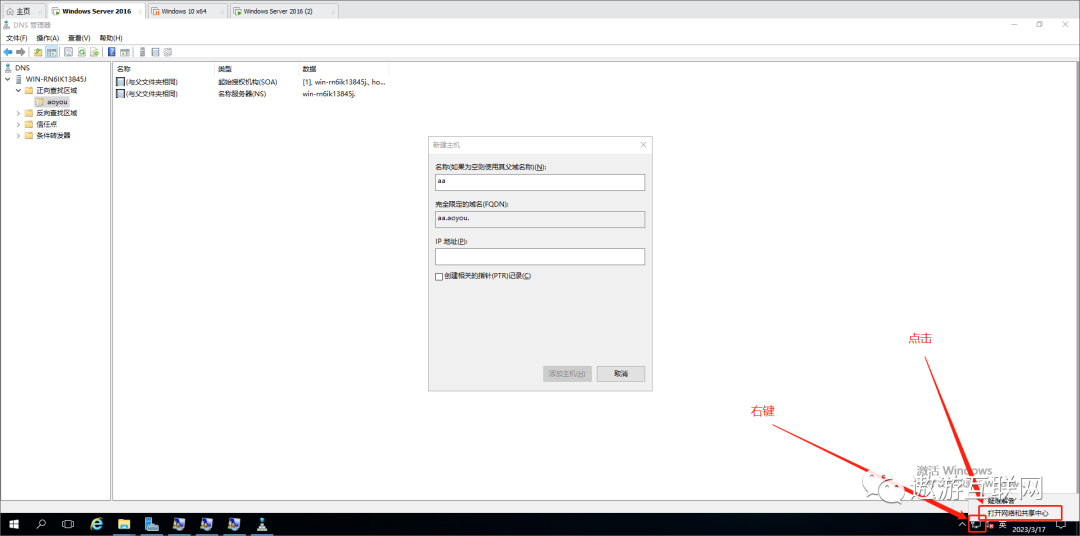1080x536 pixels.
Task: Click the Export List icon in toolbar
Action: [94, 52]
